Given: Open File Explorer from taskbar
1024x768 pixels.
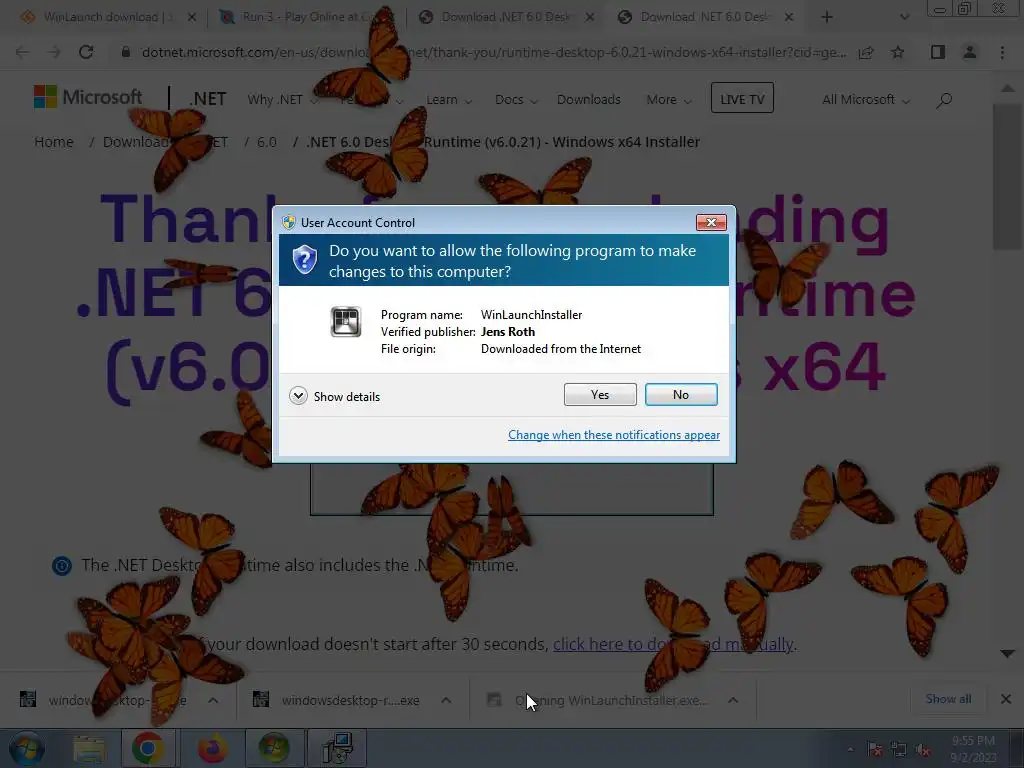Looking at the screenshot, I should [x=89, y=748].
